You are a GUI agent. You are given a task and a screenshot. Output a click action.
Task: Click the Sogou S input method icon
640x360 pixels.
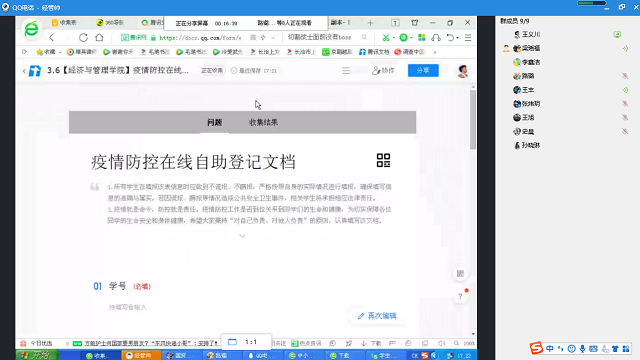[536, 348]
